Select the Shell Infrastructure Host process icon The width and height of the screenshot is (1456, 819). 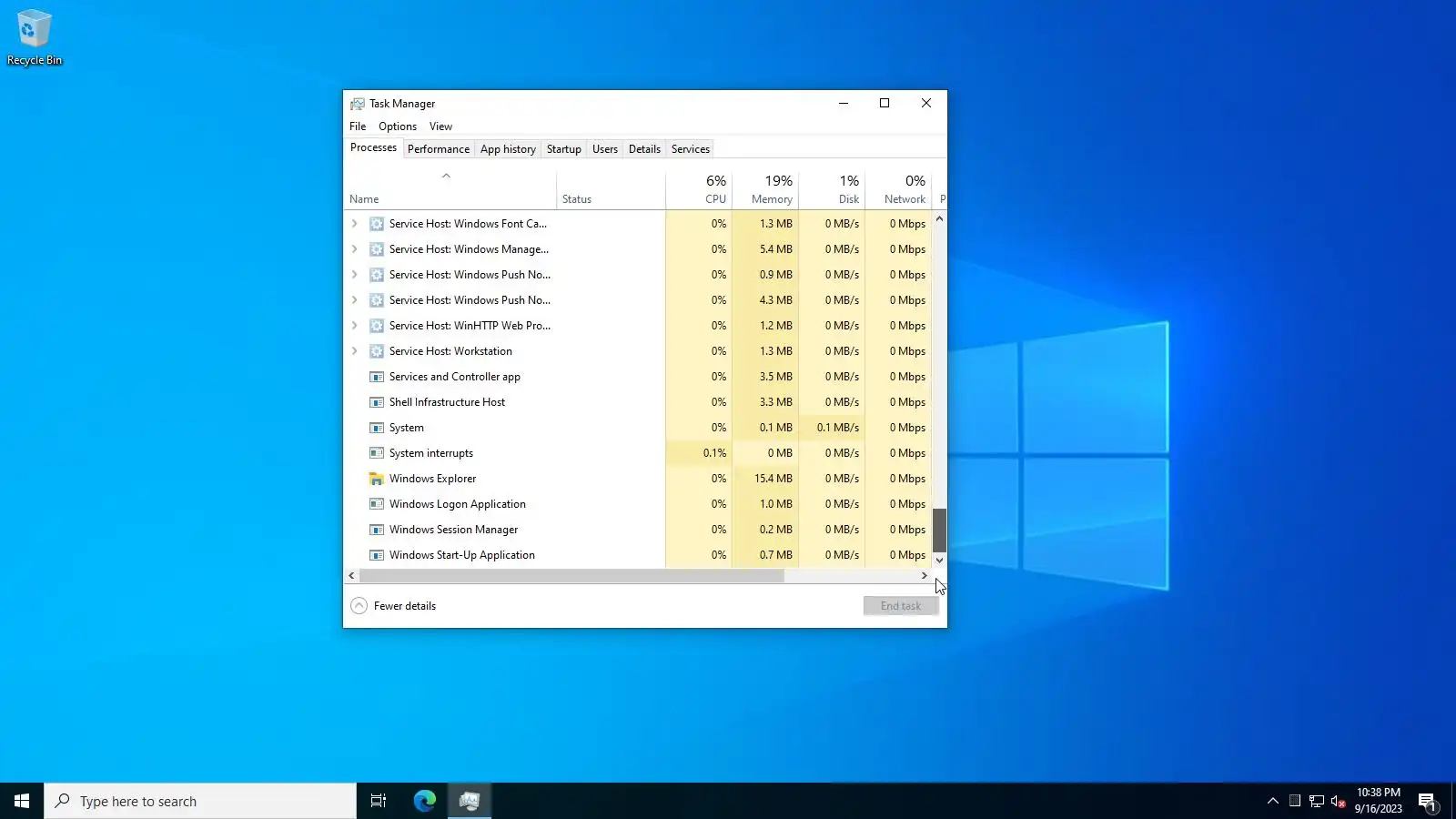(376, 402)
